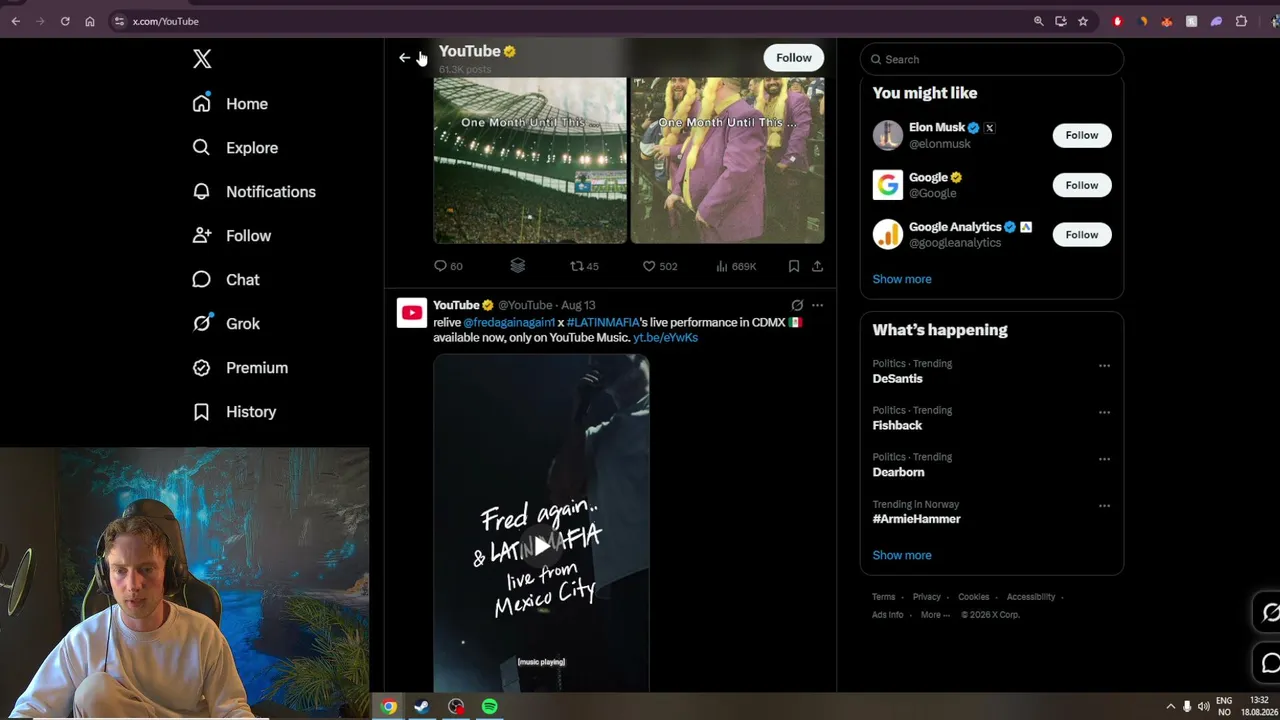Screen dimensions: 1280x720
Task: Click the browser back arrow
Action: pyautogui.click(x=16, y=21)
